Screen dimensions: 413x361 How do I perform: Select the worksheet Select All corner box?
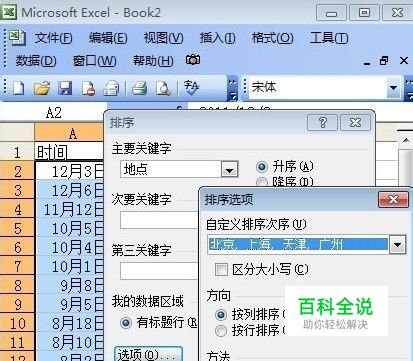point(17,133)
